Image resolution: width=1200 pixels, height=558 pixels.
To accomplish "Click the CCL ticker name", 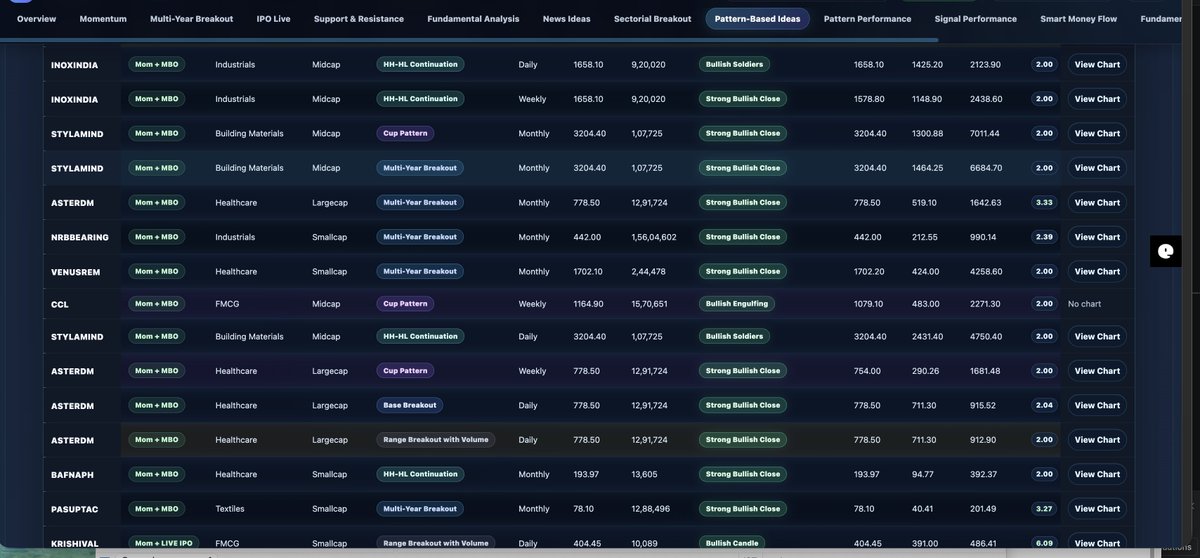I will (x=60, y=303).
